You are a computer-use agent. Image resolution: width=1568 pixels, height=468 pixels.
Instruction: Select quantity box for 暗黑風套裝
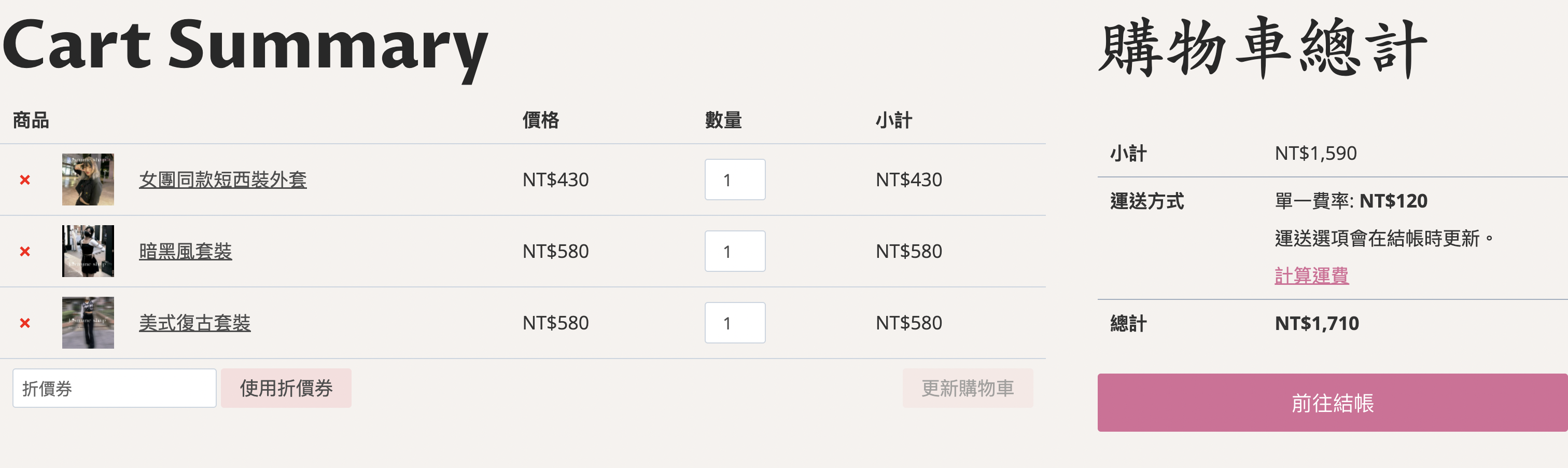[x=734, y=251]
